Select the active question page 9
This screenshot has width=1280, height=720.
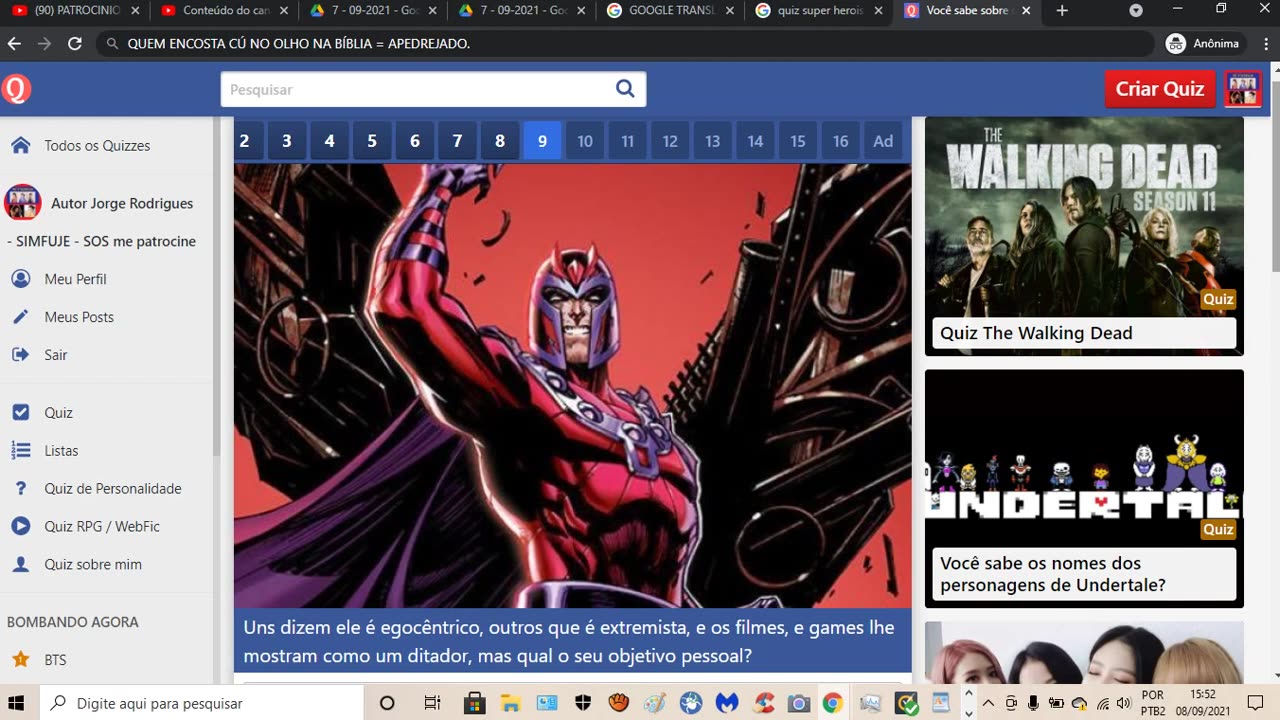(x=542, y=141)
